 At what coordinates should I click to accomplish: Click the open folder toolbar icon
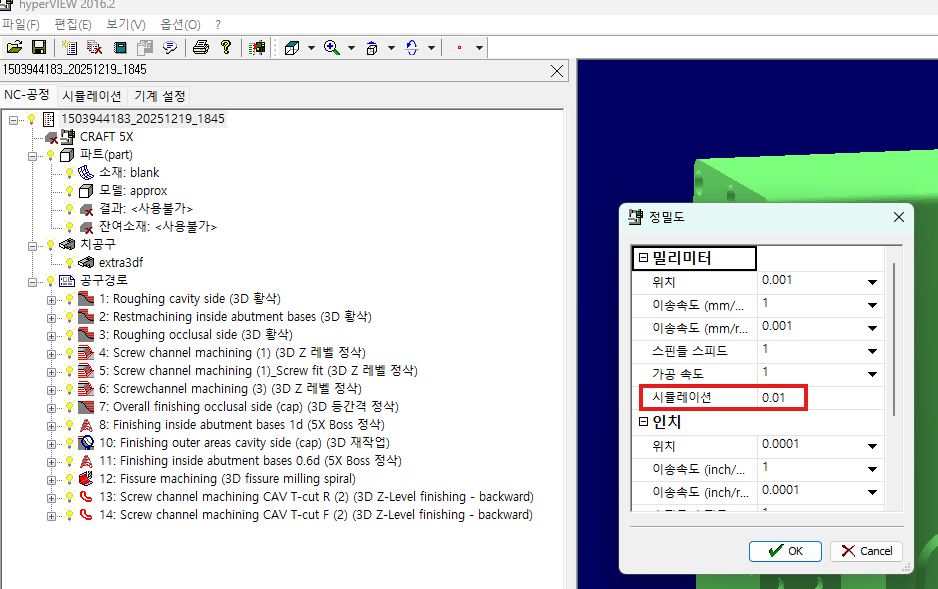tap(14, 47)
